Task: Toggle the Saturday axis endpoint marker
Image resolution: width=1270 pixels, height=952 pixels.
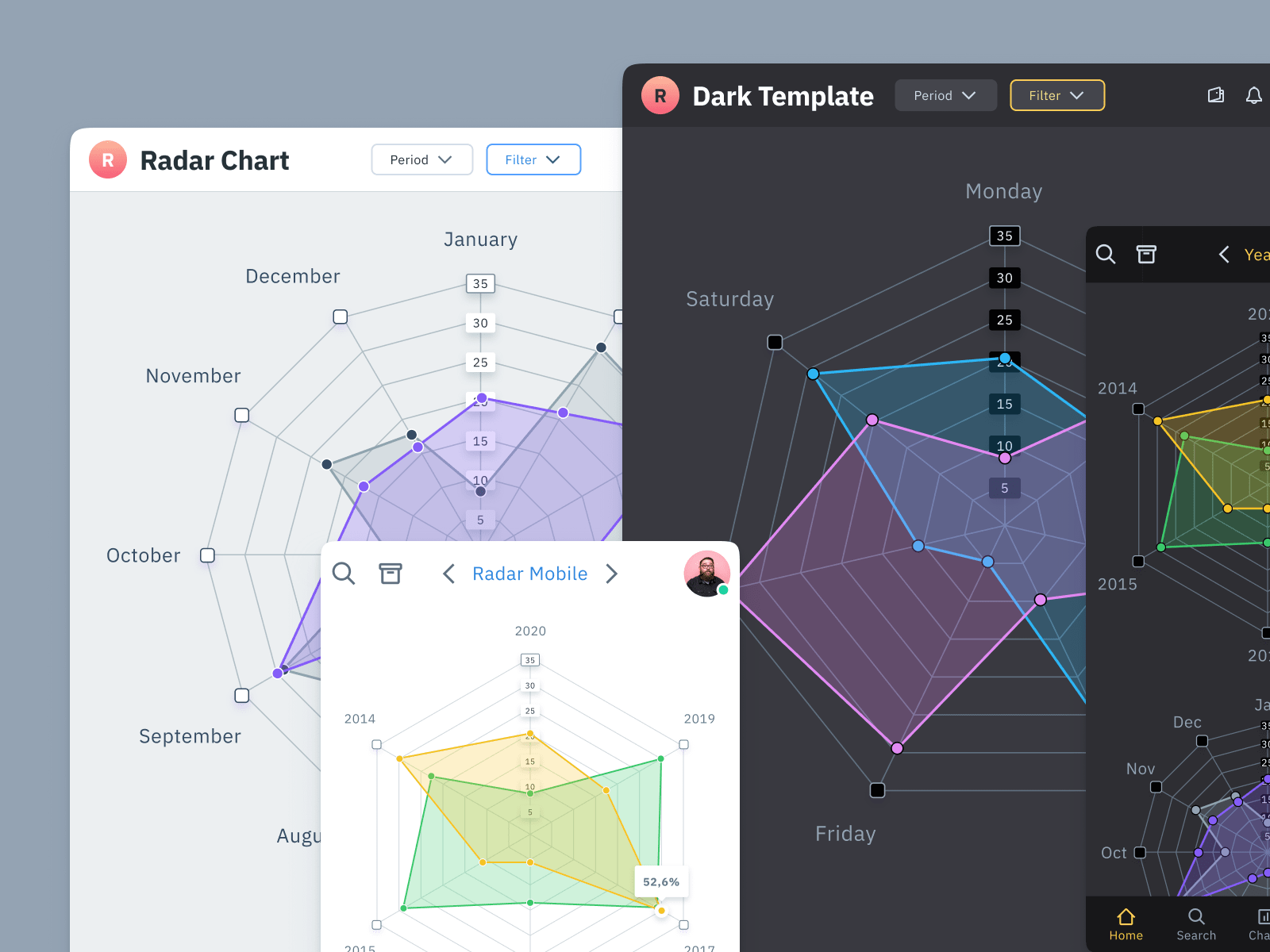Action: click(774, 342)
